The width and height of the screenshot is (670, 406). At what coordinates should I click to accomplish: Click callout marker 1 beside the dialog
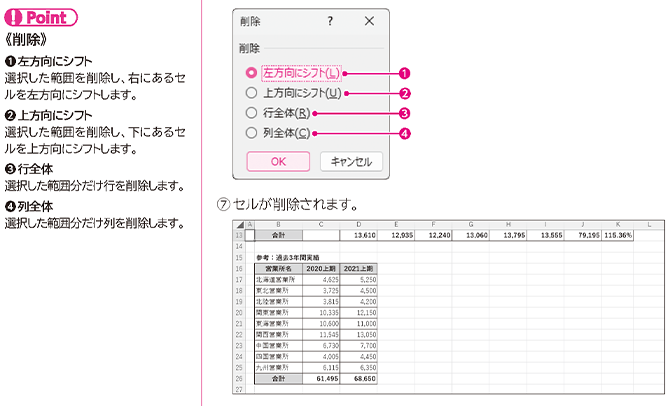[404, 73]
